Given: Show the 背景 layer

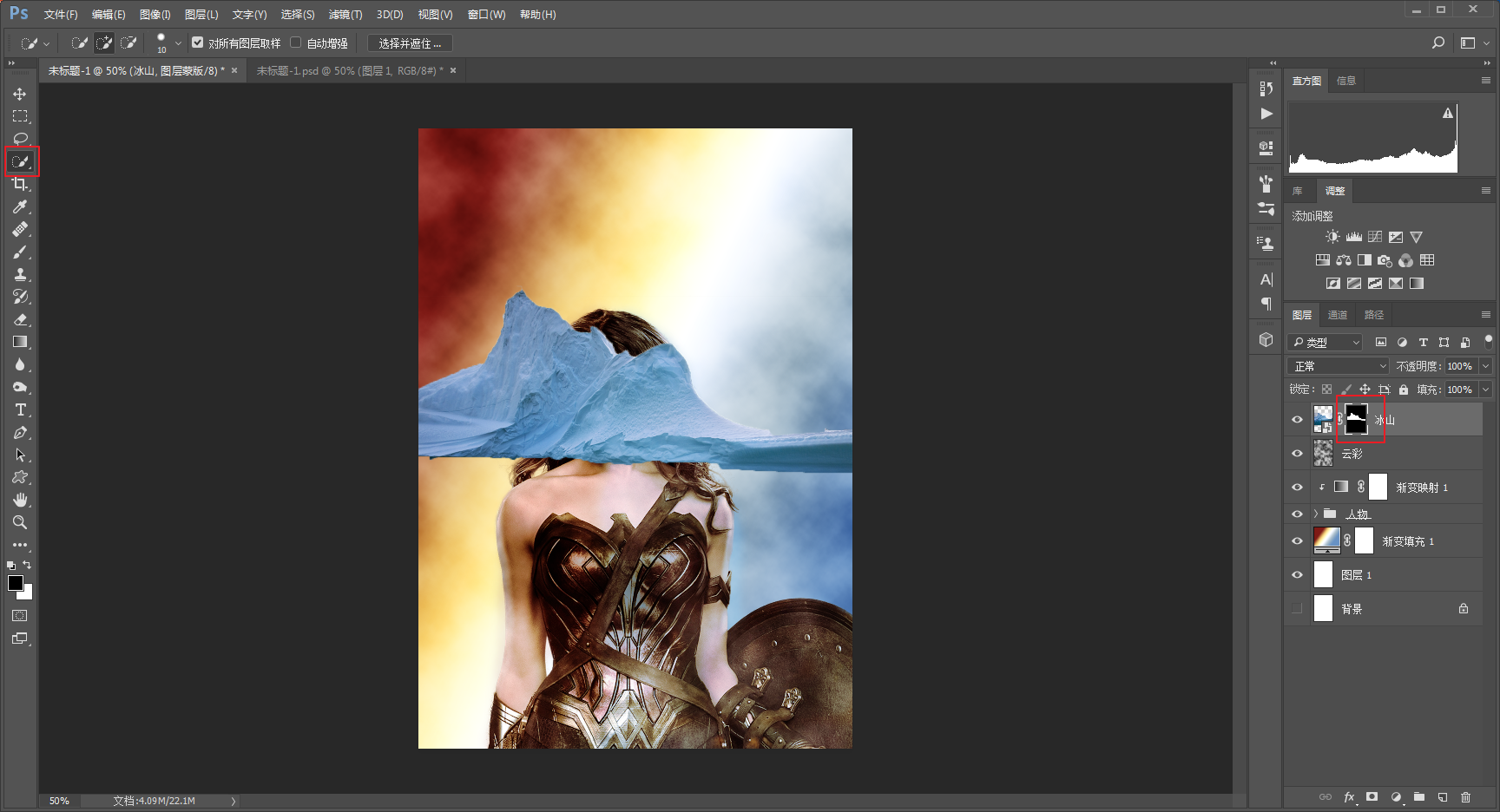Looking at the screenshot, I should tap(1298, 609).
